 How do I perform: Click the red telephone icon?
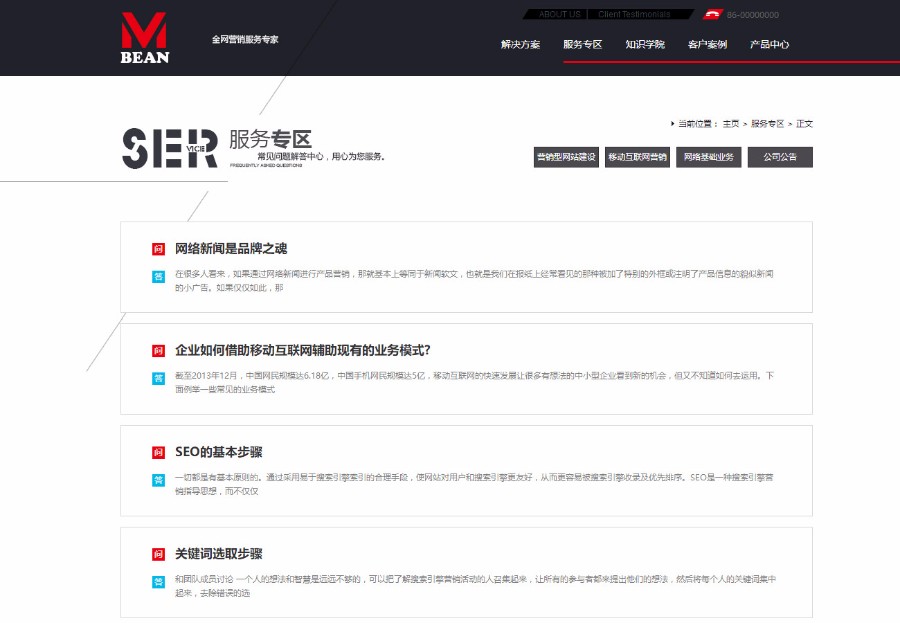click(x=713, y=14)
